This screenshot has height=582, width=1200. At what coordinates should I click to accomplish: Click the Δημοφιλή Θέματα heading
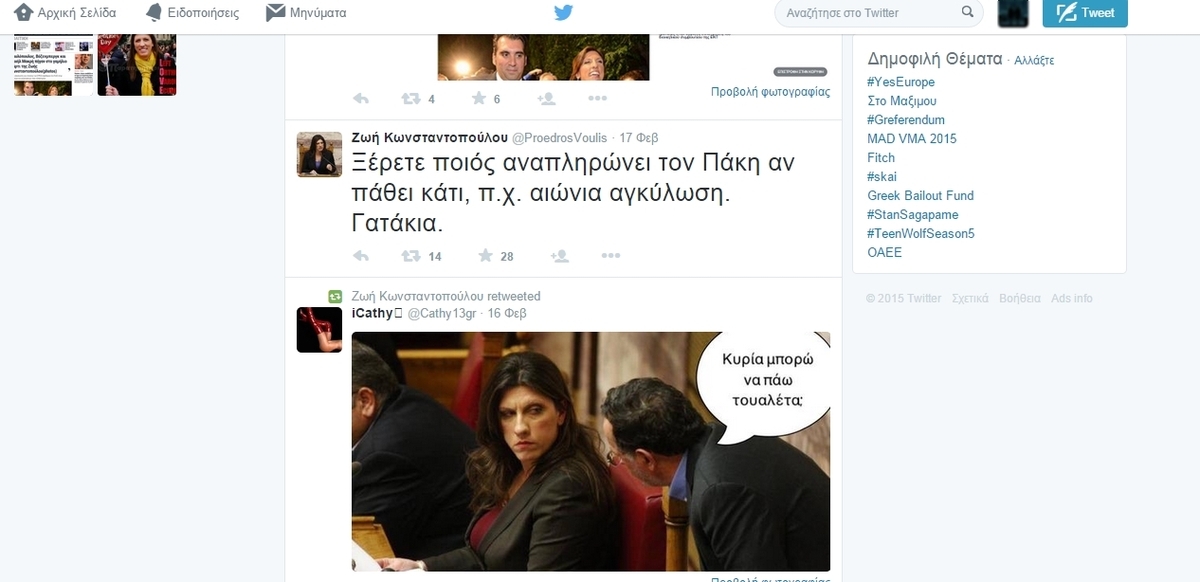(935, 58)
